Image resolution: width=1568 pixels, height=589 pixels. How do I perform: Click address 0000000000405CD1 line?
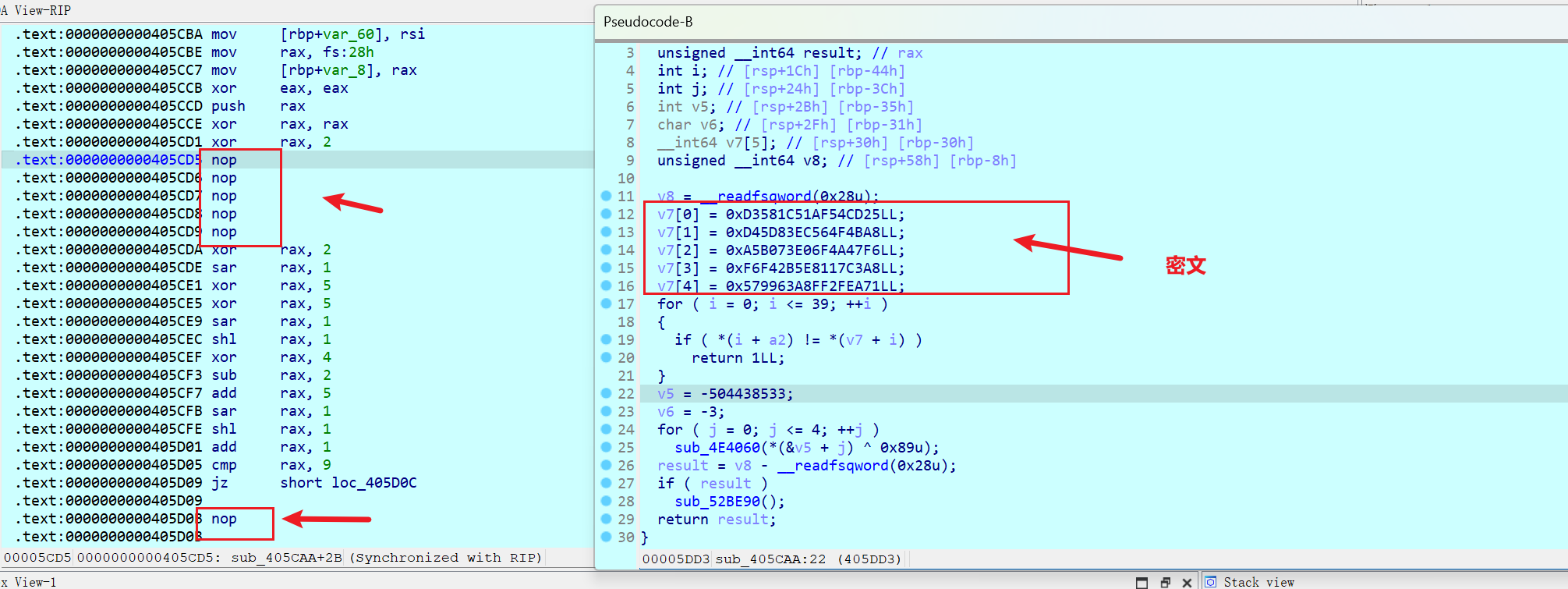pos(108,142)
